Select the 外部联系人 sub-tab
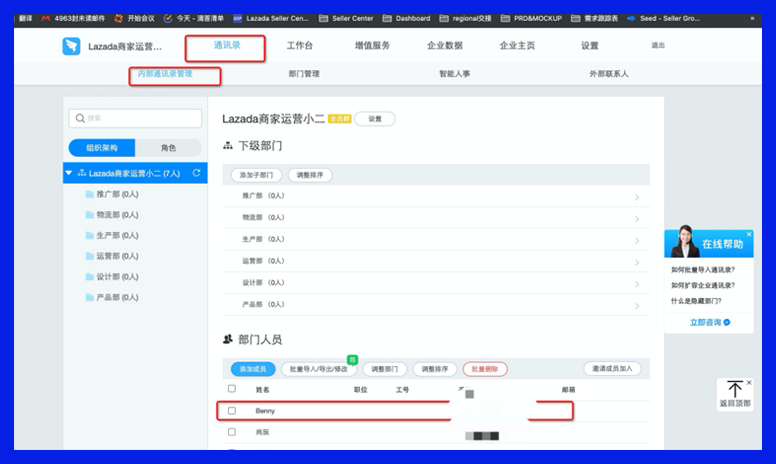The image size is (776, 464). click(x=608, y=74)
